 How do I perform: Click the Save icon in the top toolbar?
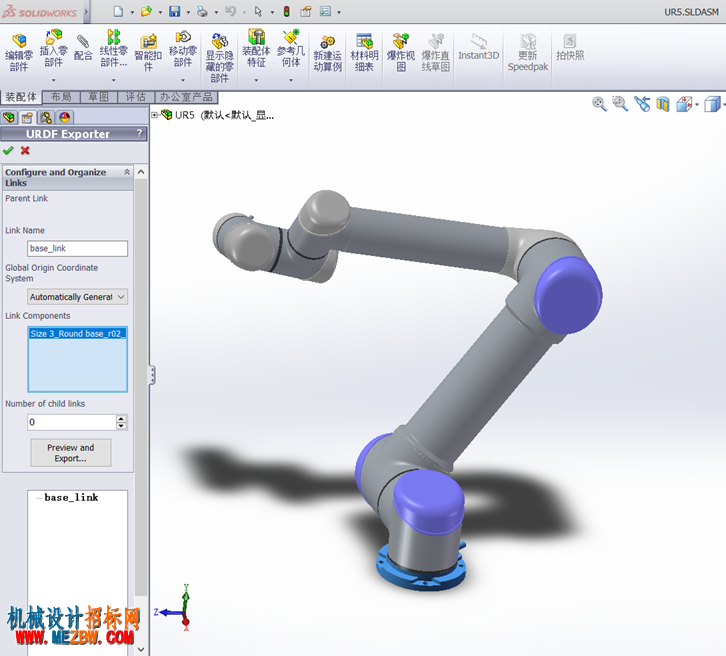[175, 12]
